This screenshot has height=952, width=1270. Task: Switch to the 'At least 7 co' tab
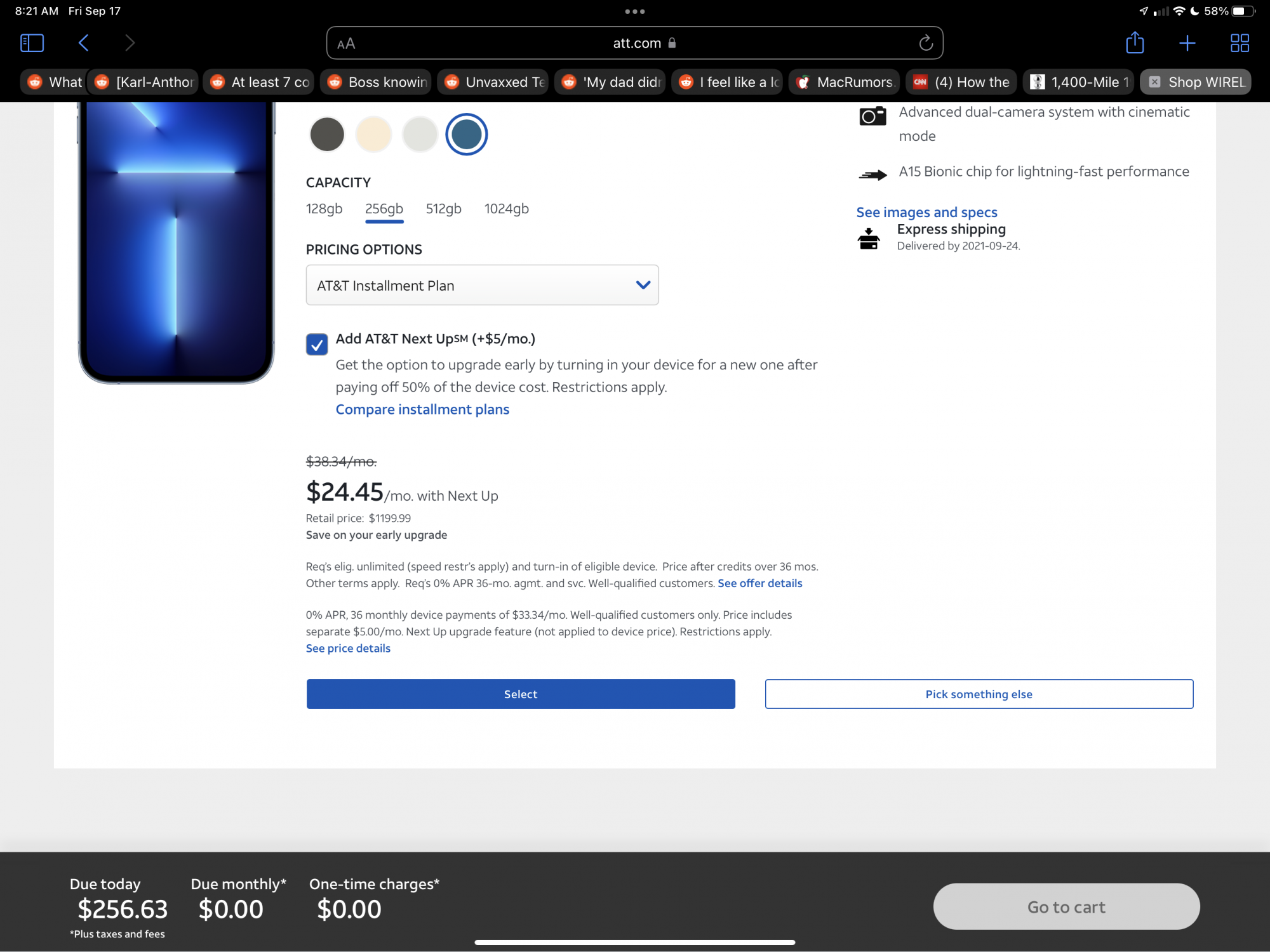coord(259,82)
